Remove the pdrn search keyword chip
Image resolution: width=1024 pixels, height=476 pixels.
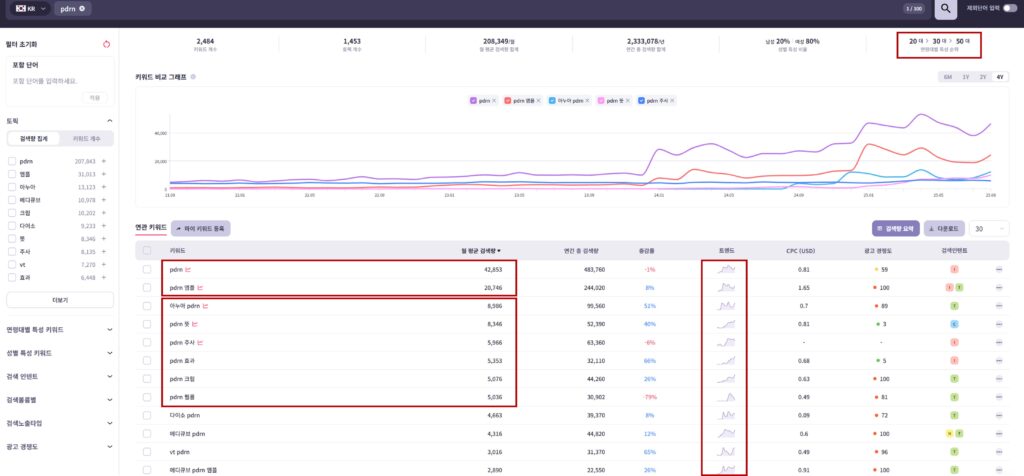(82, 9)
